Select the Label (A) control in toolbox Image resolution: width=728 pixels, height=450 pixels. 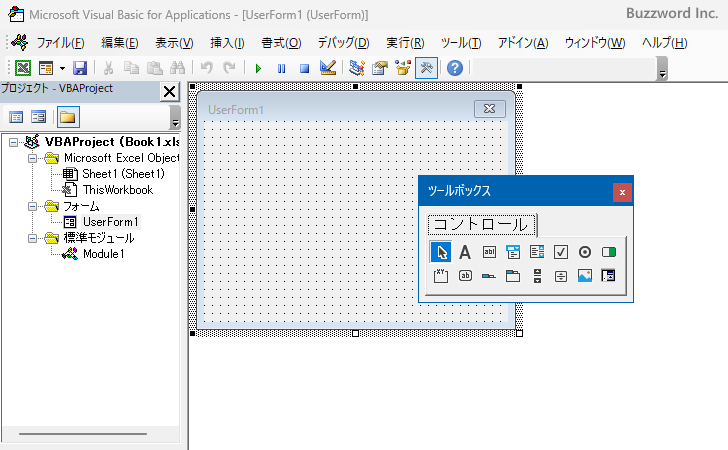pyautogui.click(x=465, y=252)
